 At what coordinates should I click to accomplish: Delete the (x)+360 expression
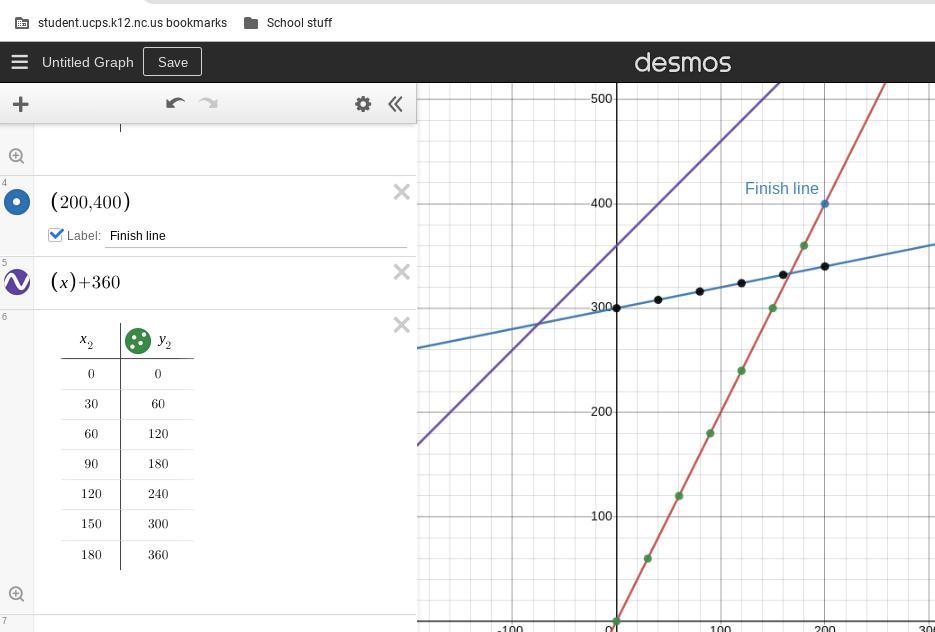point(401,272)
